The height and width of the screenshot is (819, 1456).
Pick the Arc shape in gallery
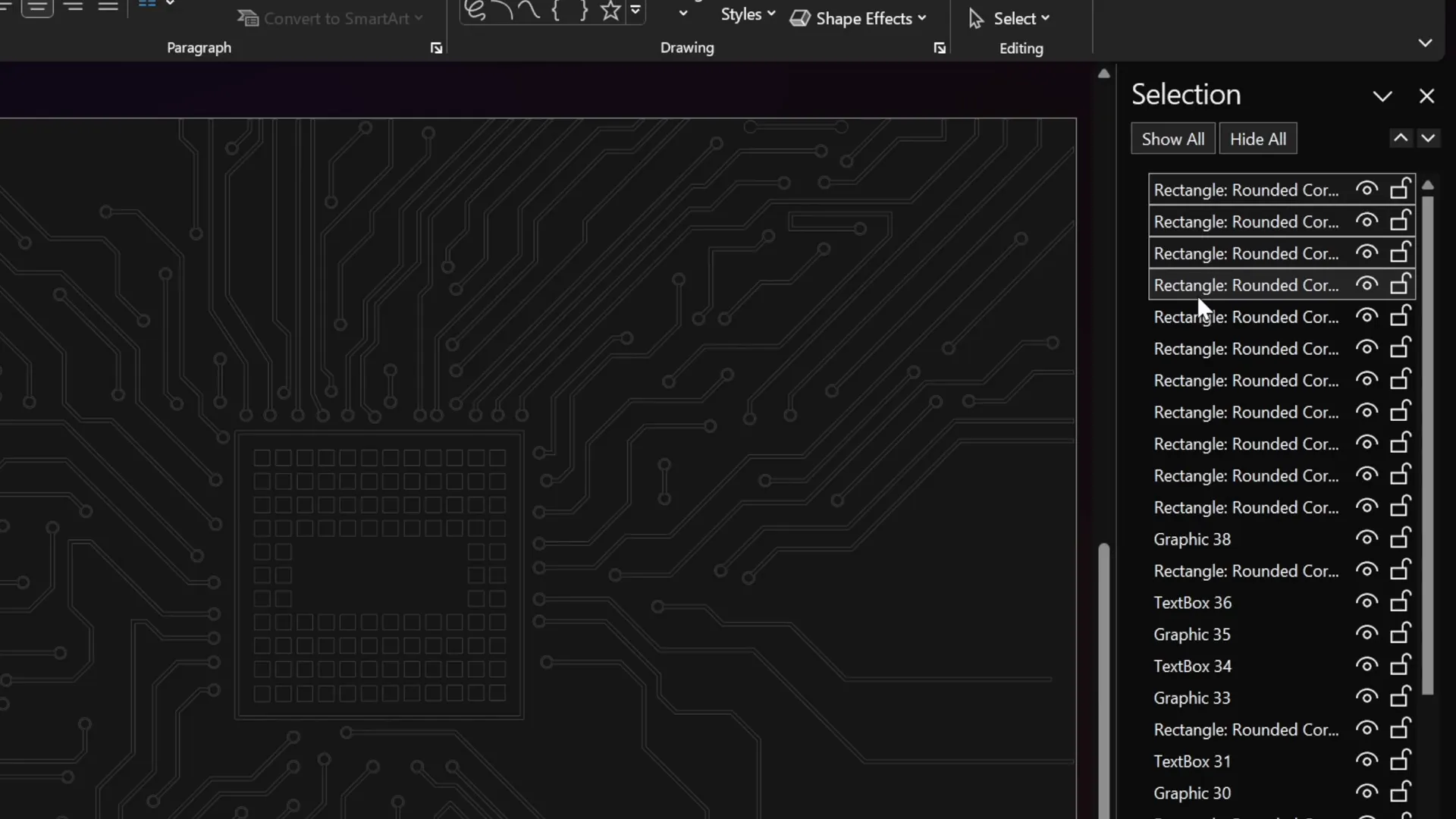[x=502, y=11]
